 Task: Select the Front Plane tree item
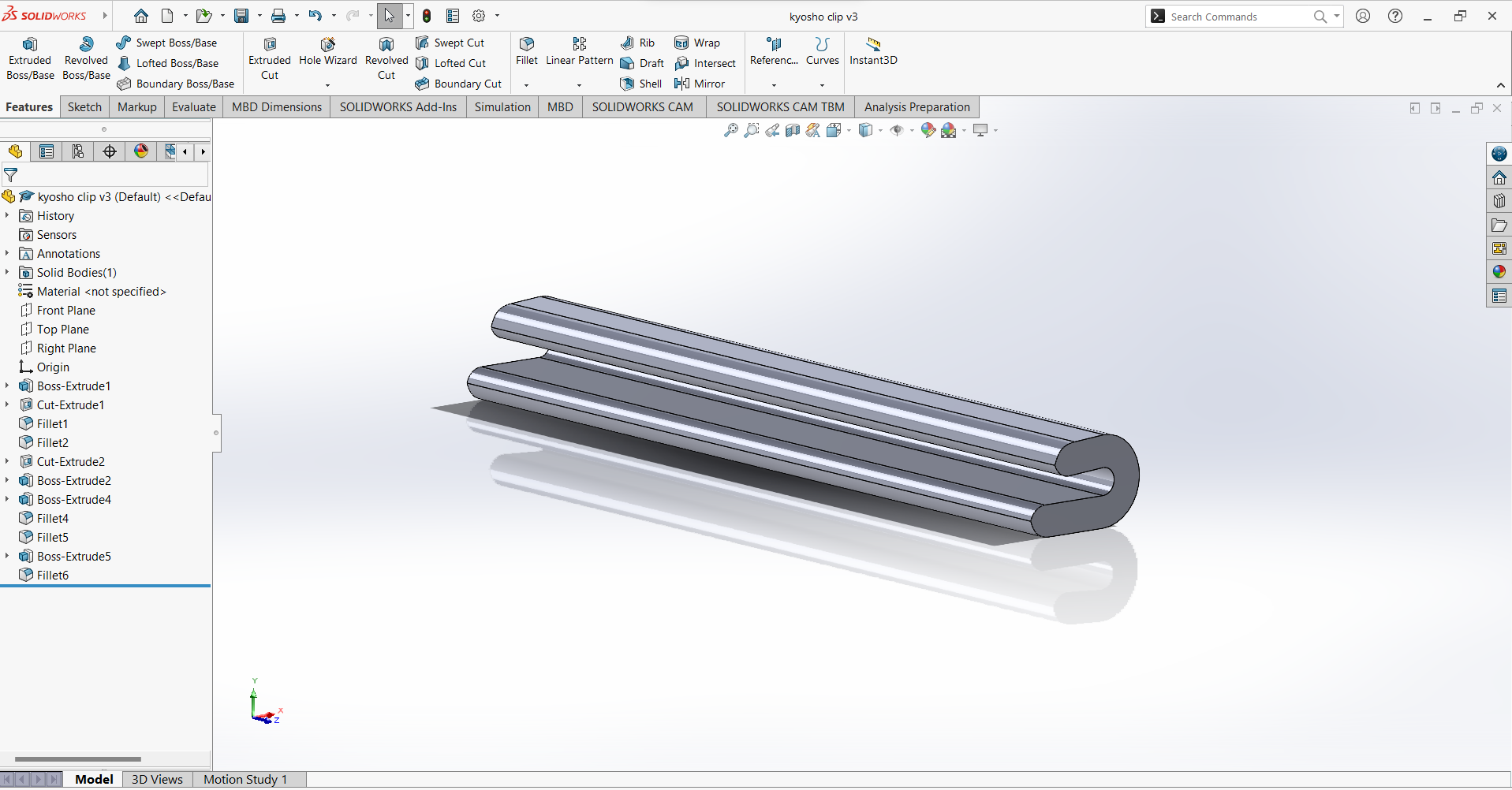(x=66, y=310)
